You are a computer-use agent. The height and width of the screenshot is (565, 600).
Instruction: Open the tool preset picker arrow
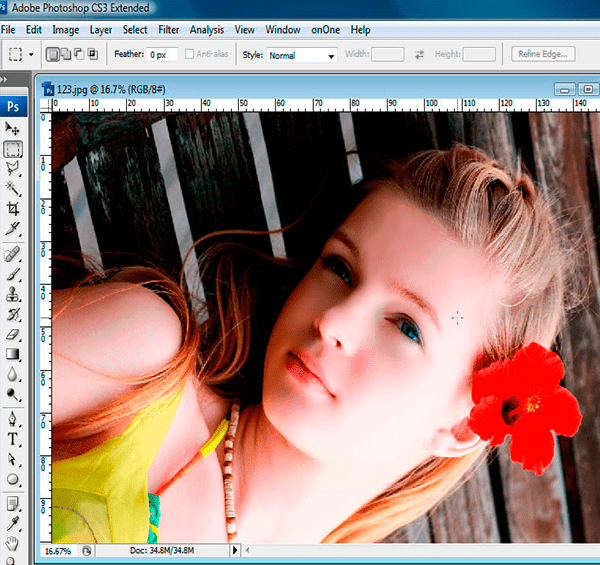point(31,54)
